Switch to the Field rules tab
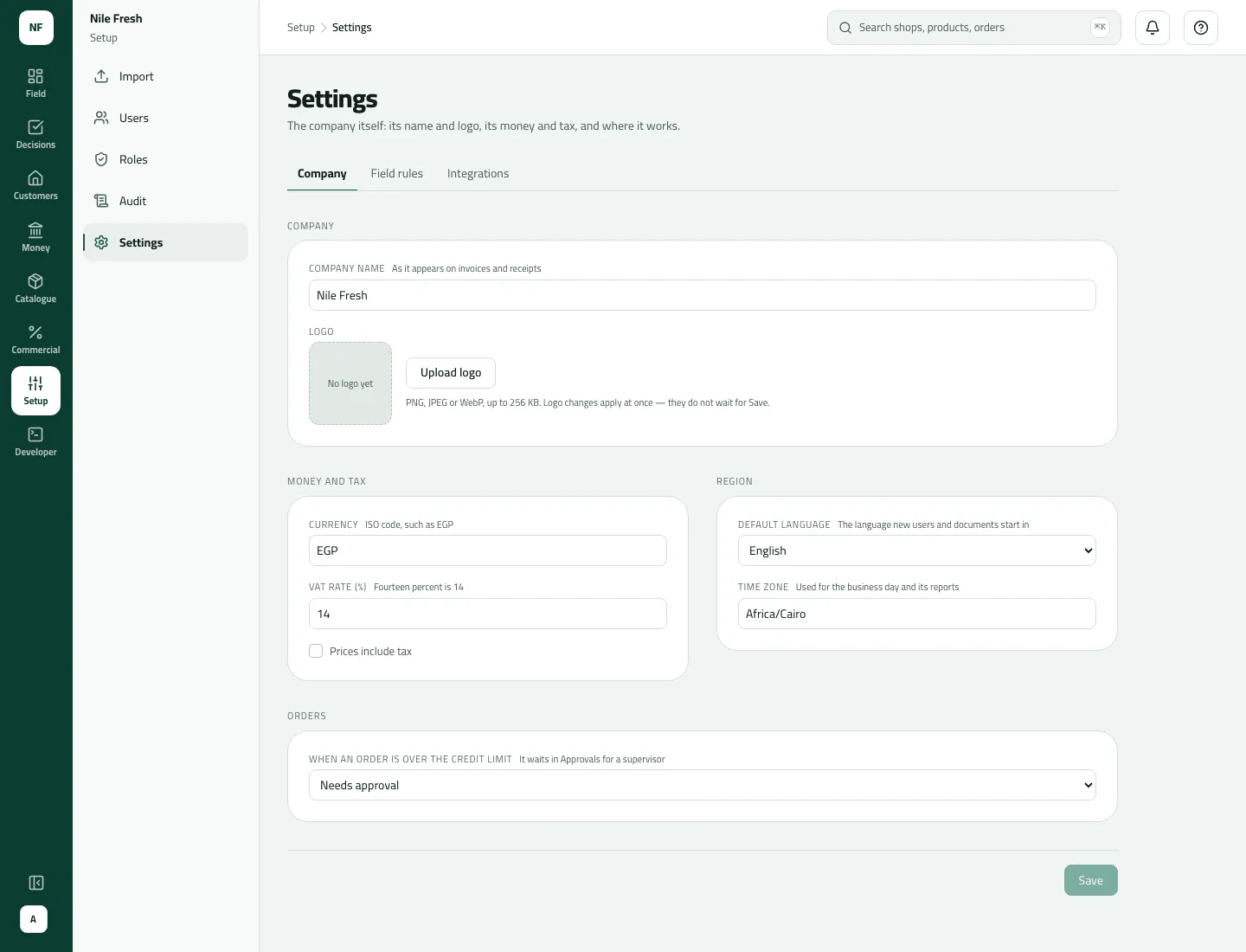Screen dimensions: 1246x952 pos(397,173)
